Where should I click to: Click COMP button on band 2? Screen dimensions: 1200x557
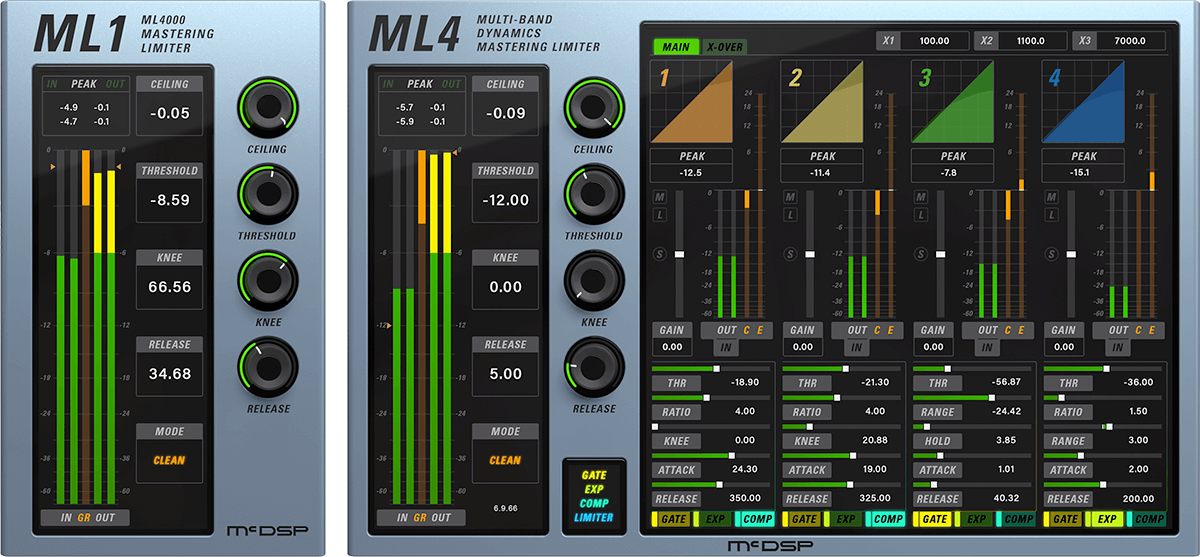click(888, 519)
